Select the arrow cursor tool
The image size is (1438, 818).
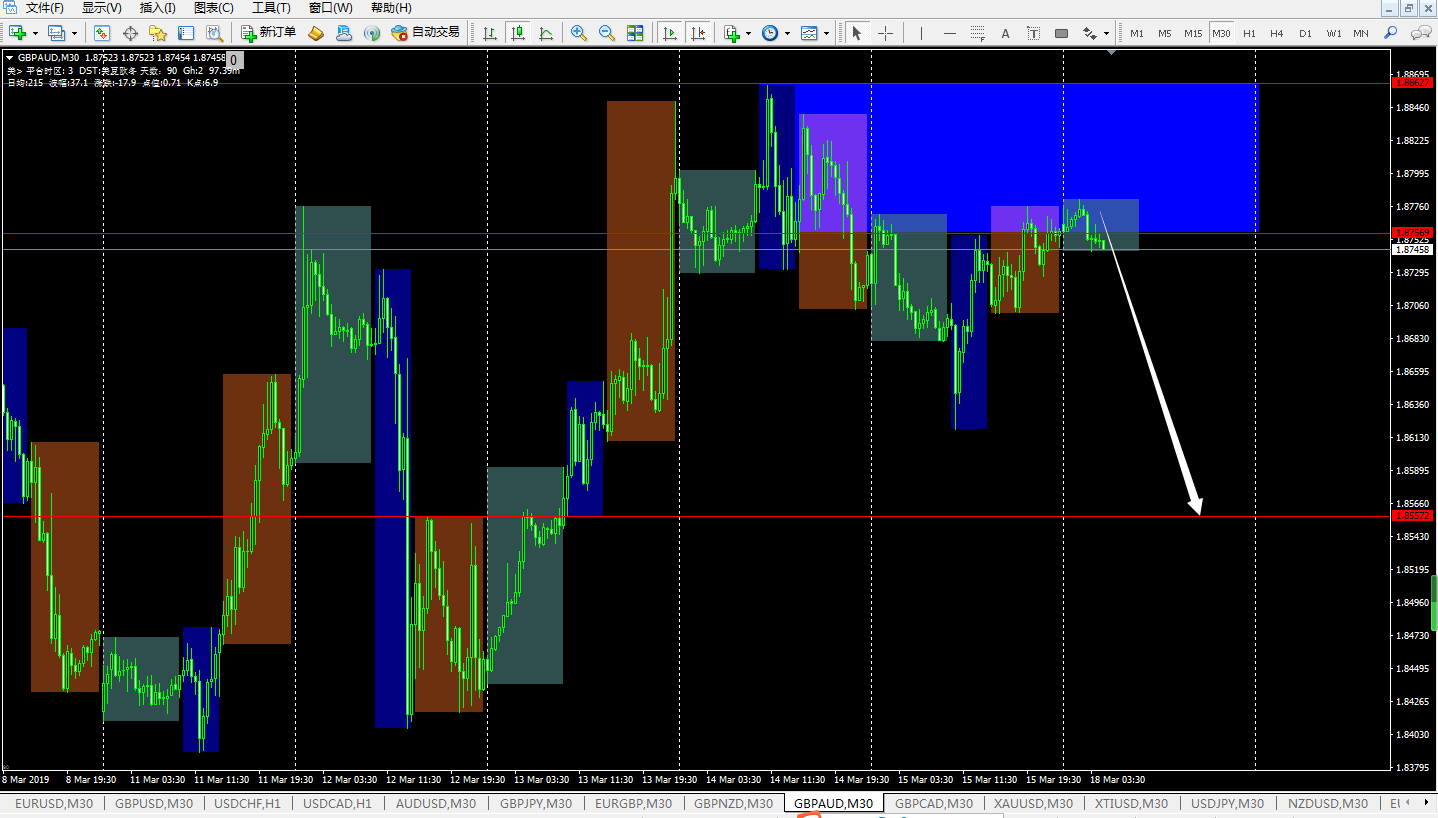pos(857,33)
